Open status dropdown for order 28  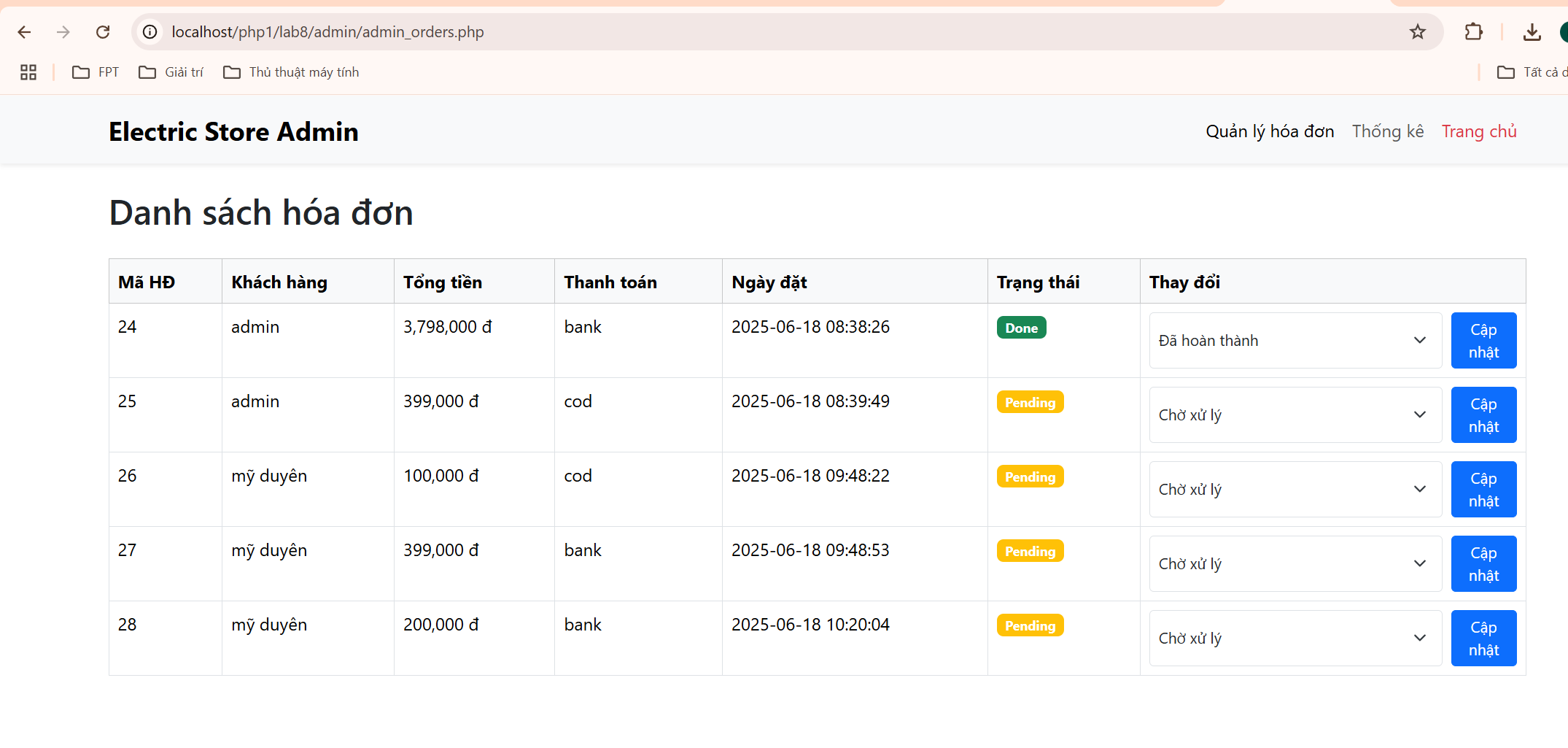tap(1295, 639)
